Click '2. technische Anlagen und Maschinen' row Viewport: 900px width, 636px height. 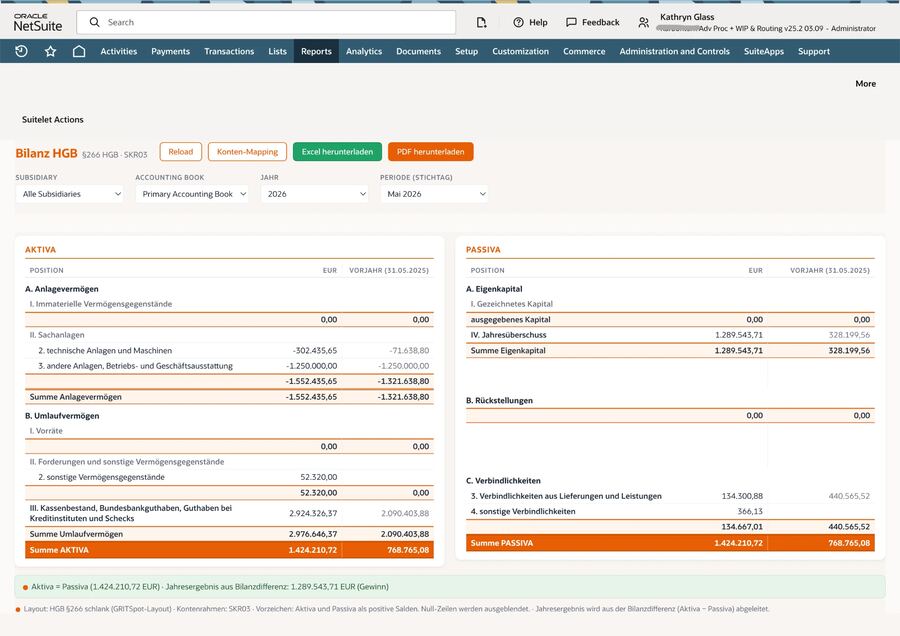pos(229,350)
